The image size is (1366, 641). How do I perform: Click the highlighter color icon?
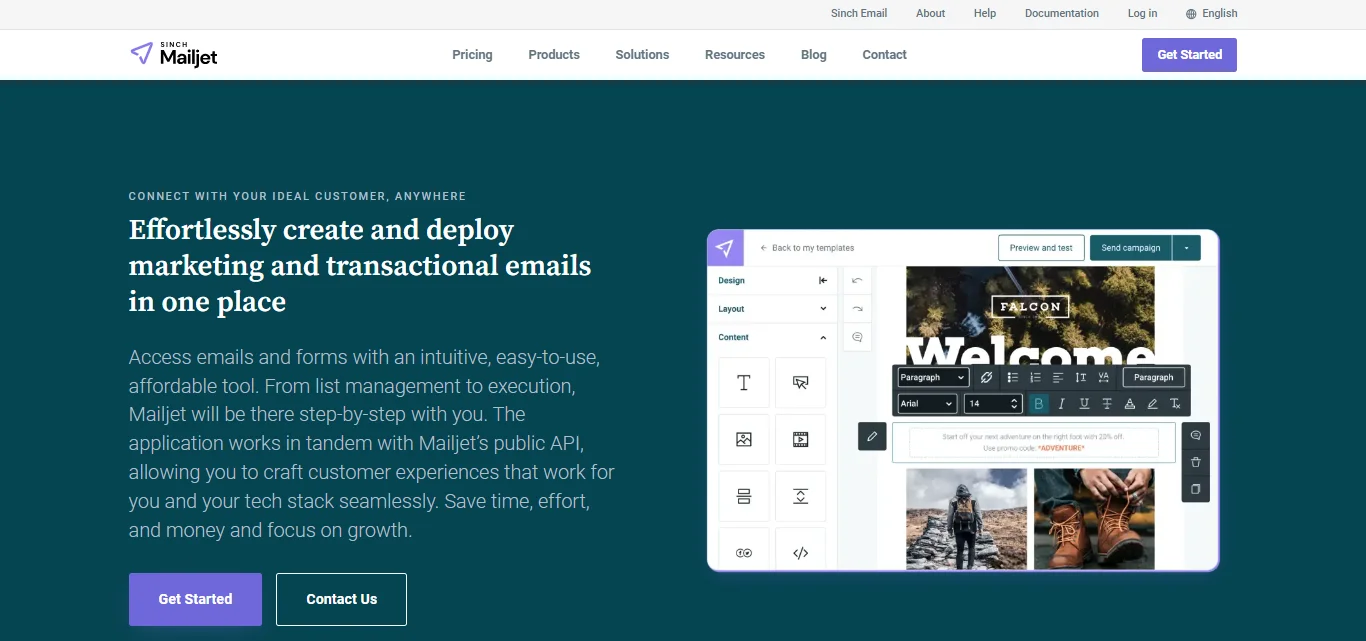tap(1152, 404)
